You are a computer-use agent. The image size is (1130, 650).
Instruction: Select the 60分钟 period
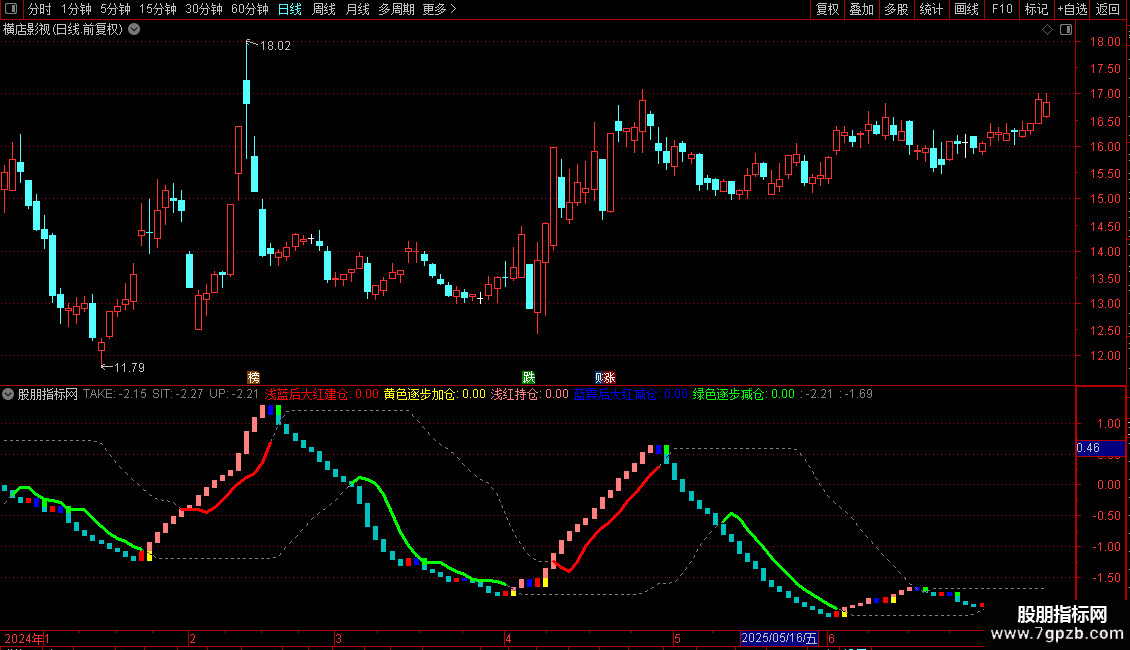click(x=250, y=9)
